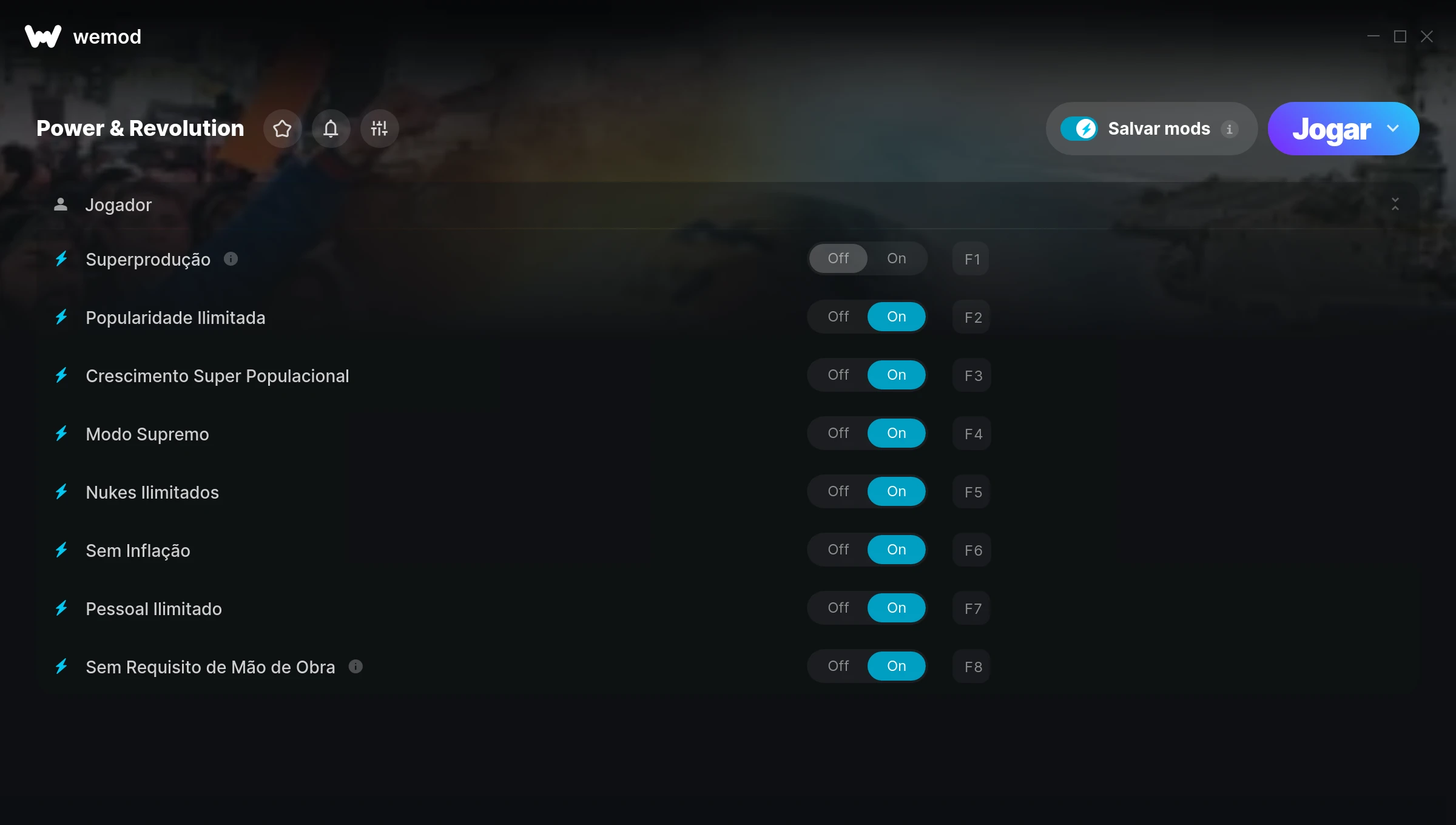This screenshot has width=1456, height=825.
Task: Select the F8 hotkey binding
Action: click(x=971, y=667)
